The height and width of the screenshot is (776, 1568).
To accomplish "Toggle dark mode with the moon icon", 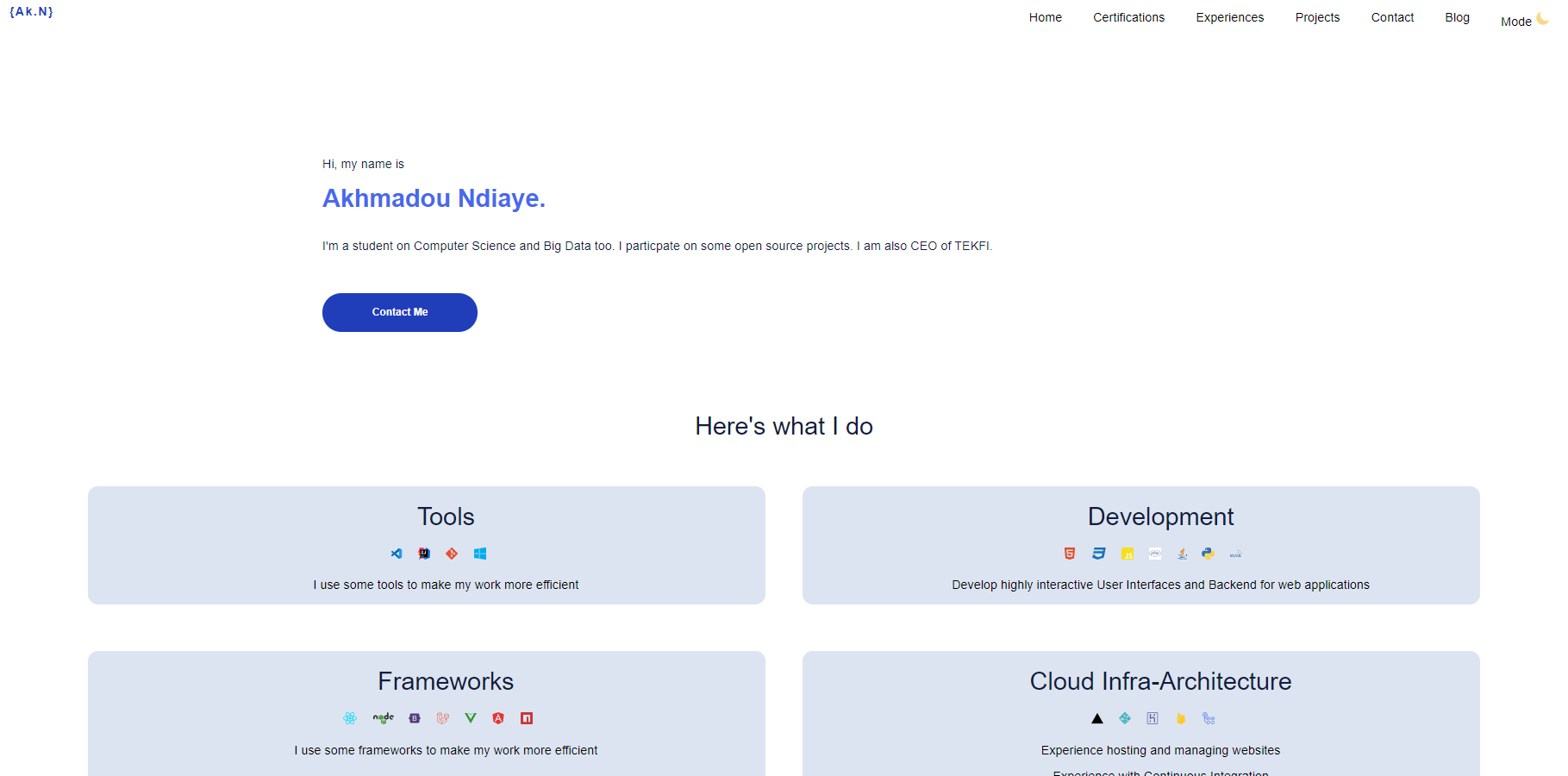I will [1542, 19].
